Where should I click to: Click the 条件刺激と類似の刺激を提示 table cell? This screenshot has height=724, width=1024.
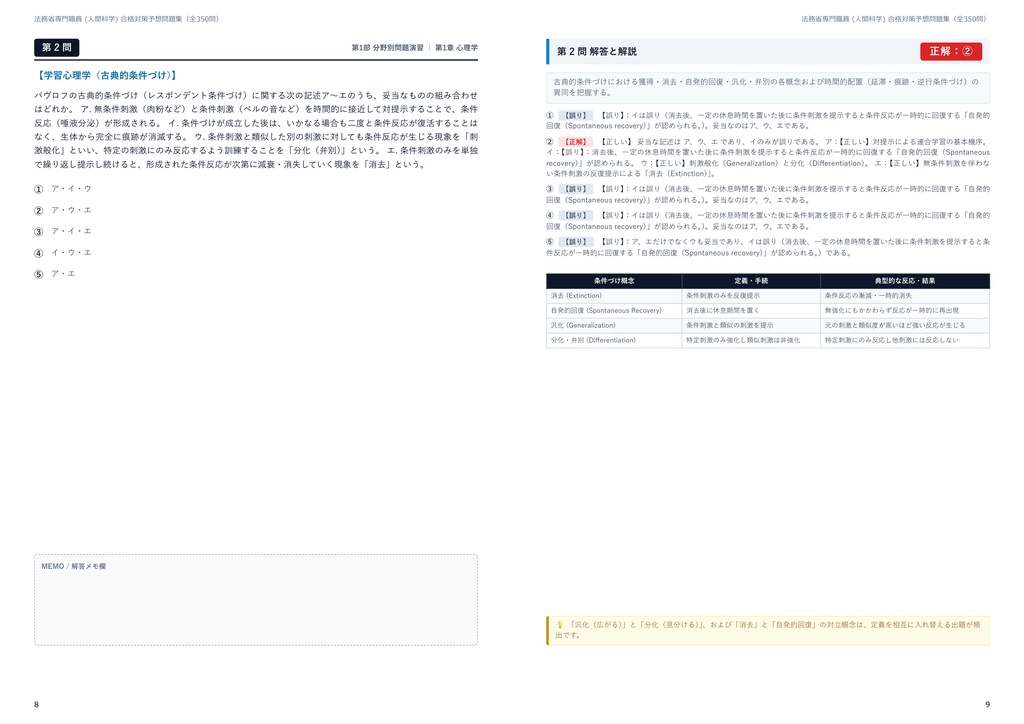tap(751, 325)
